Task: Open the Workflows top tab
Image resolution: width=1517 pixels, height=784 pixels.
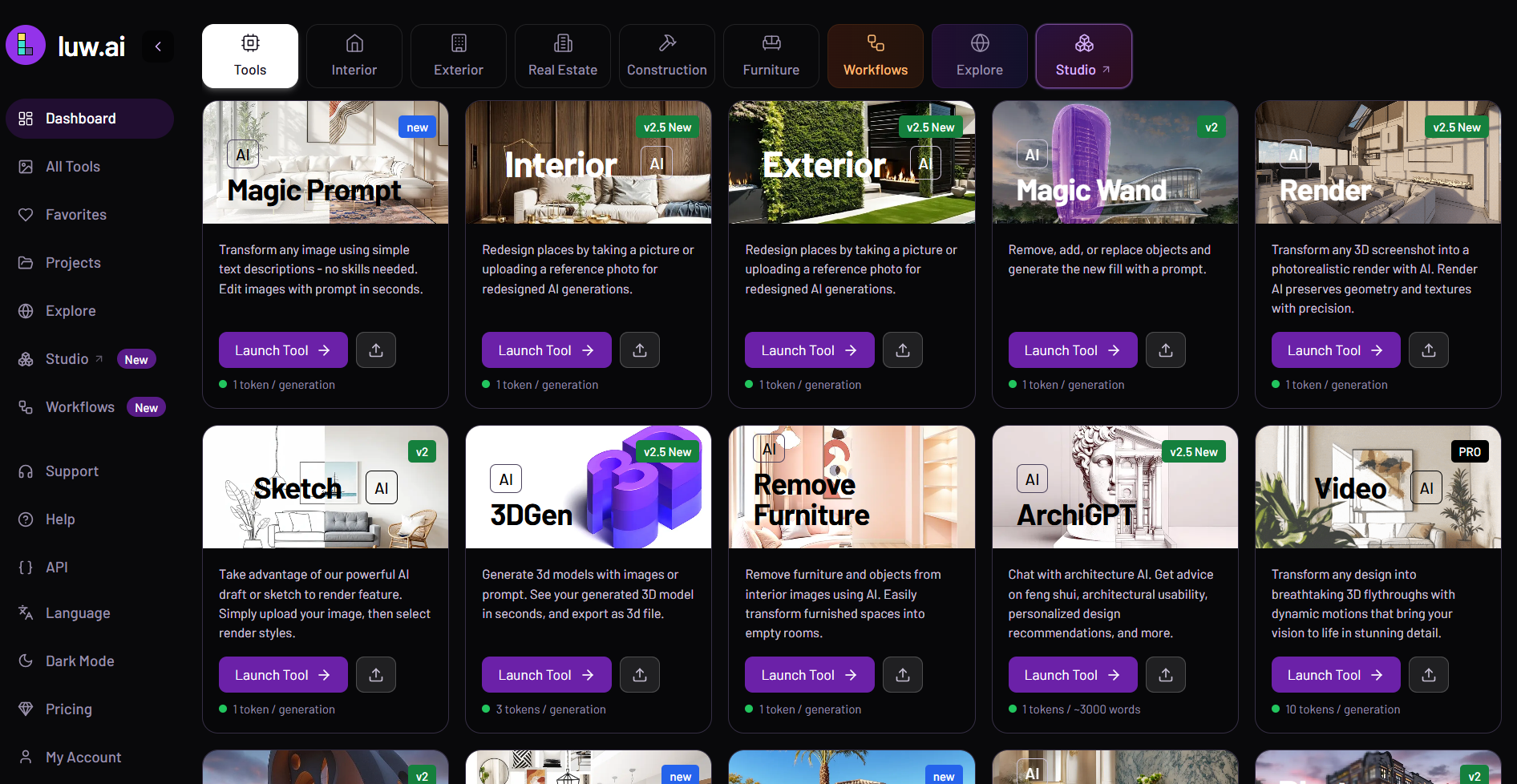Action: [876, 56]
